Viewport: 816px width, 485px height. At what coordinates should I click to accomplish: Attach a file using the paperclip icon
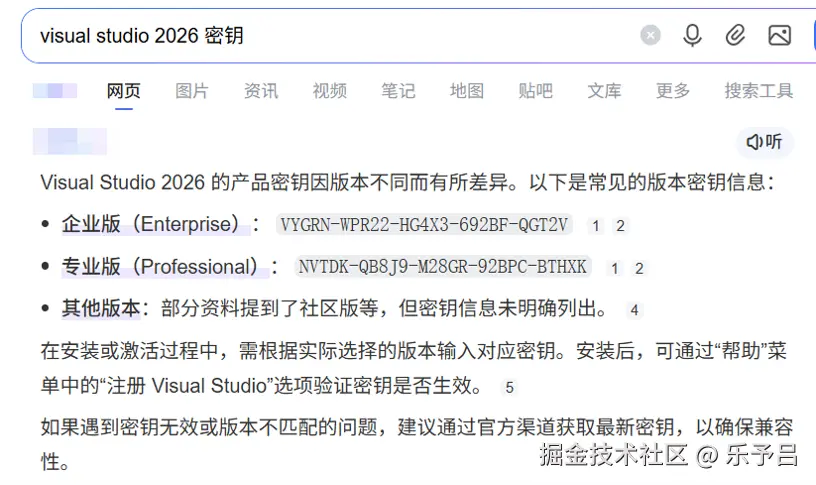(735, 35)
